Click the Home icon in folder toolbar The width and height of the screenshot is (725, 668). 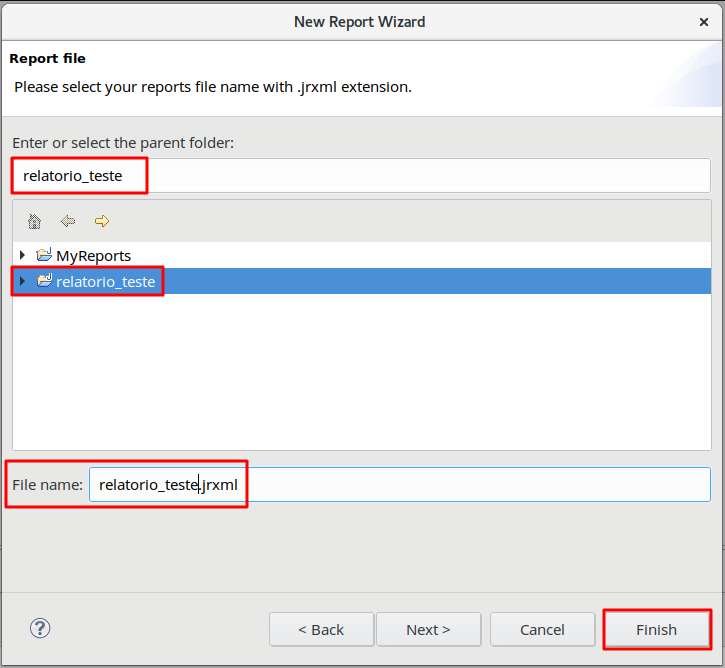pos(34,221)
